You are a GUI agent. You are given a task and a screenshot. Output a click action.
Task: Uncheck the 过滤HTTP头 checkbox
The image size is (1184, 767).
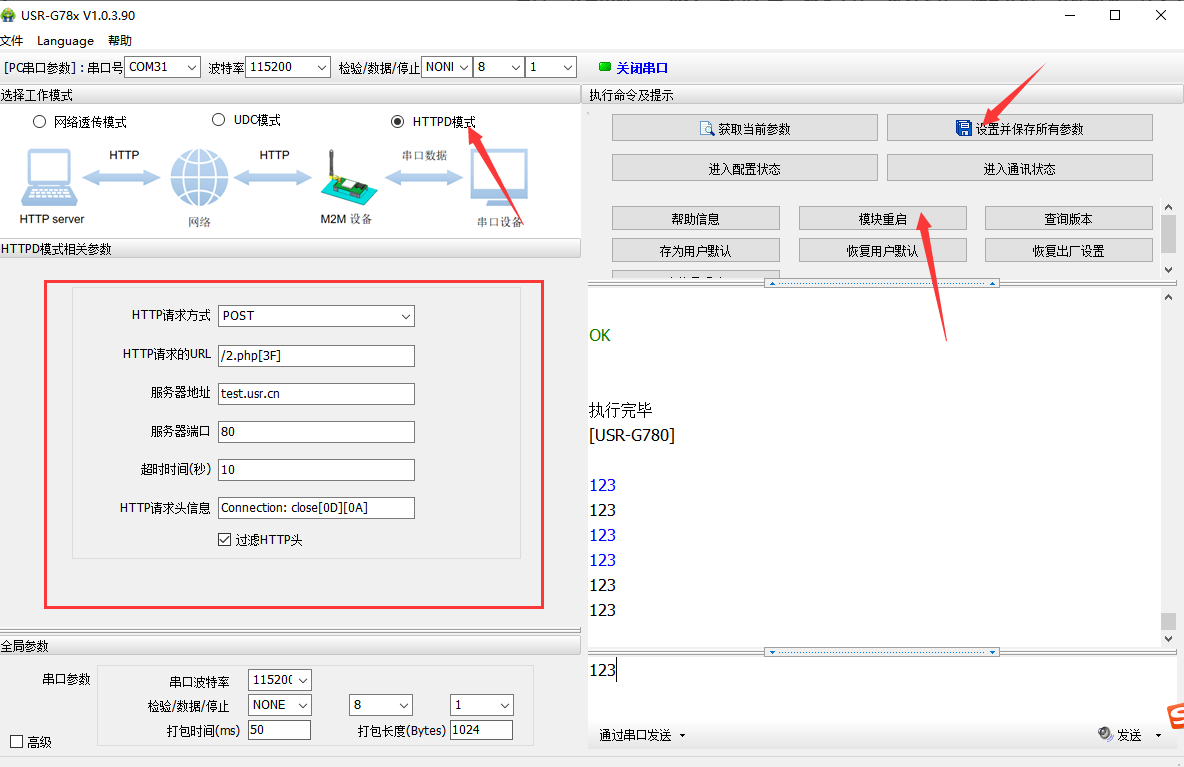click(225, 540)
